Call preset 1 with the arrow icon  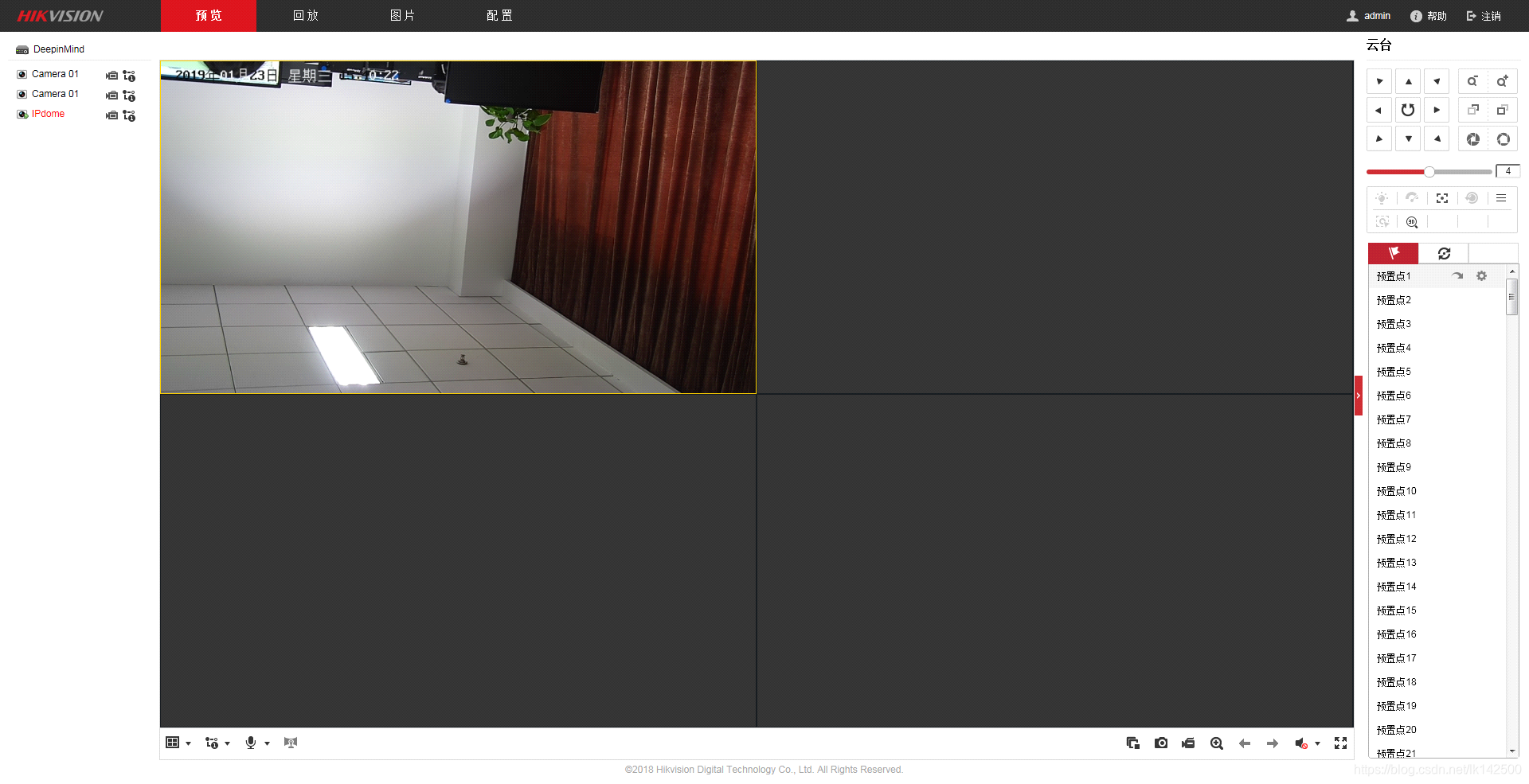(x=1457, y=276)
